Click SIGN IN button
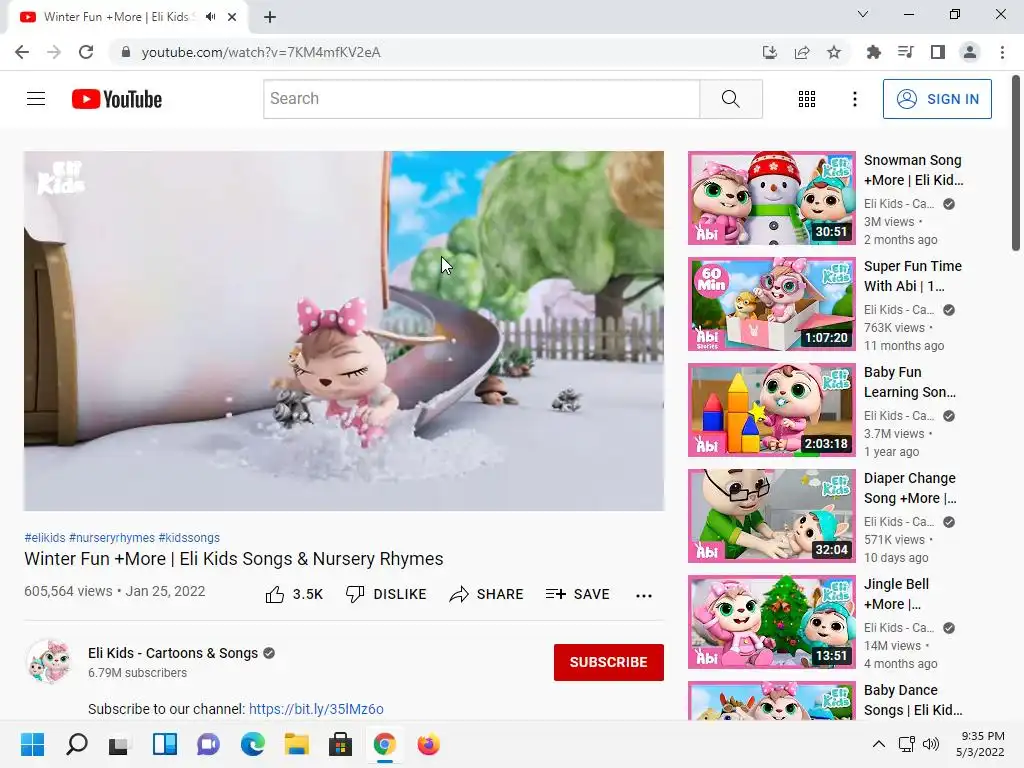This screenshot has height=768, width=1024. (x=937, y=99)
